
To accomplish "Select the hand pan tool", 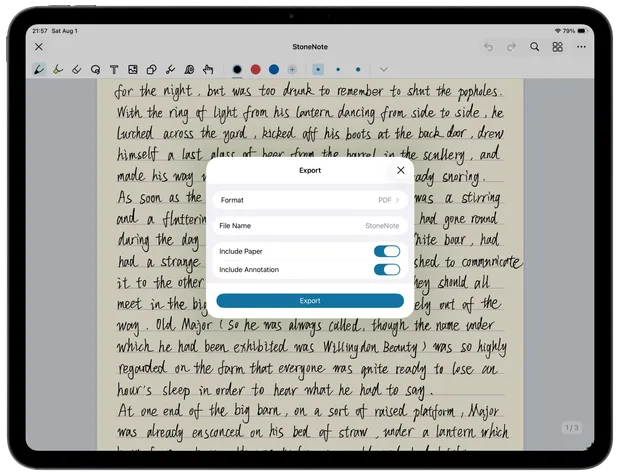I will 208,70.
